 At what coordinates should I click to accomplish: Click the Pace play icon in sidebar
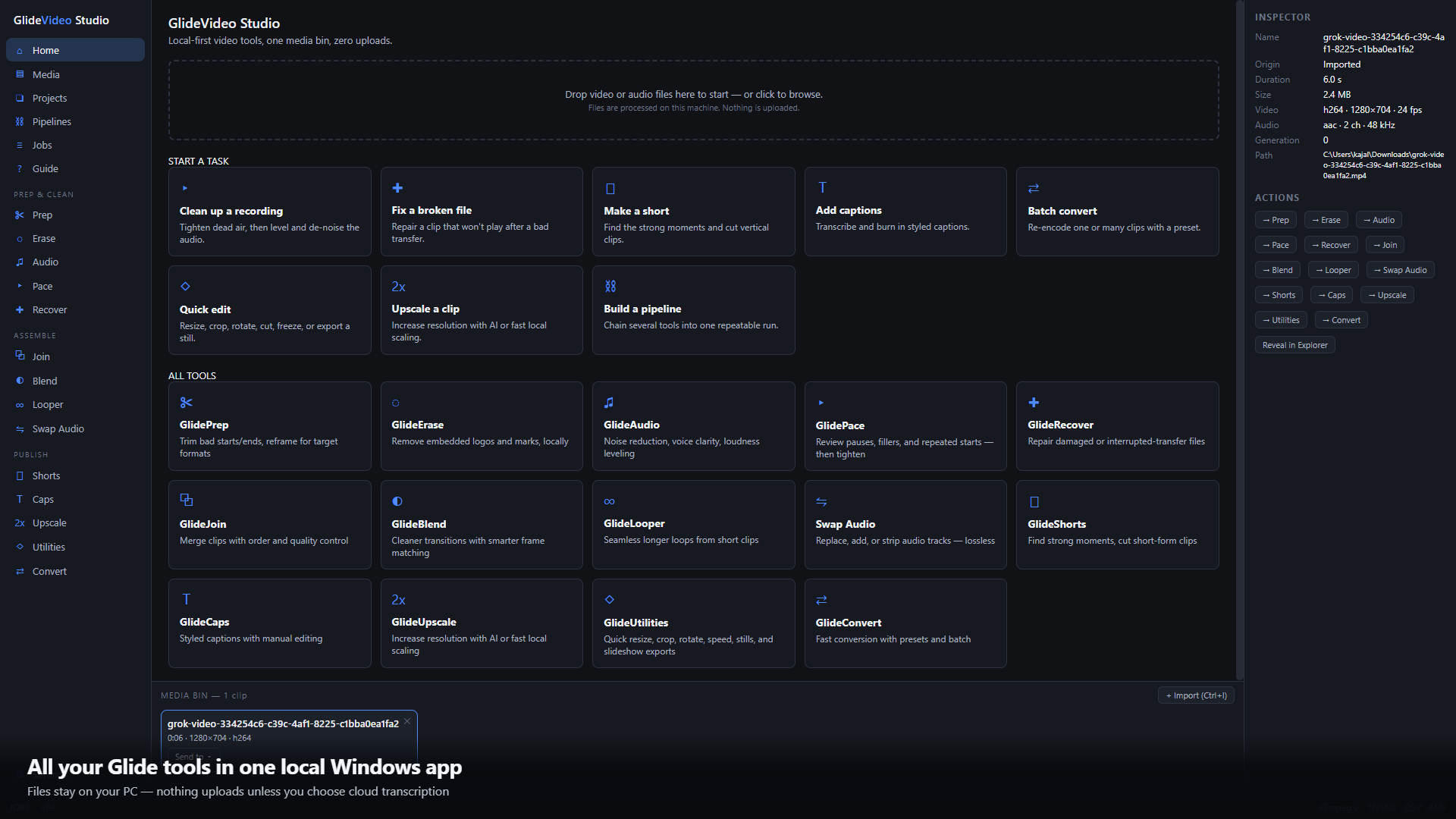click(x=20, y=286)
